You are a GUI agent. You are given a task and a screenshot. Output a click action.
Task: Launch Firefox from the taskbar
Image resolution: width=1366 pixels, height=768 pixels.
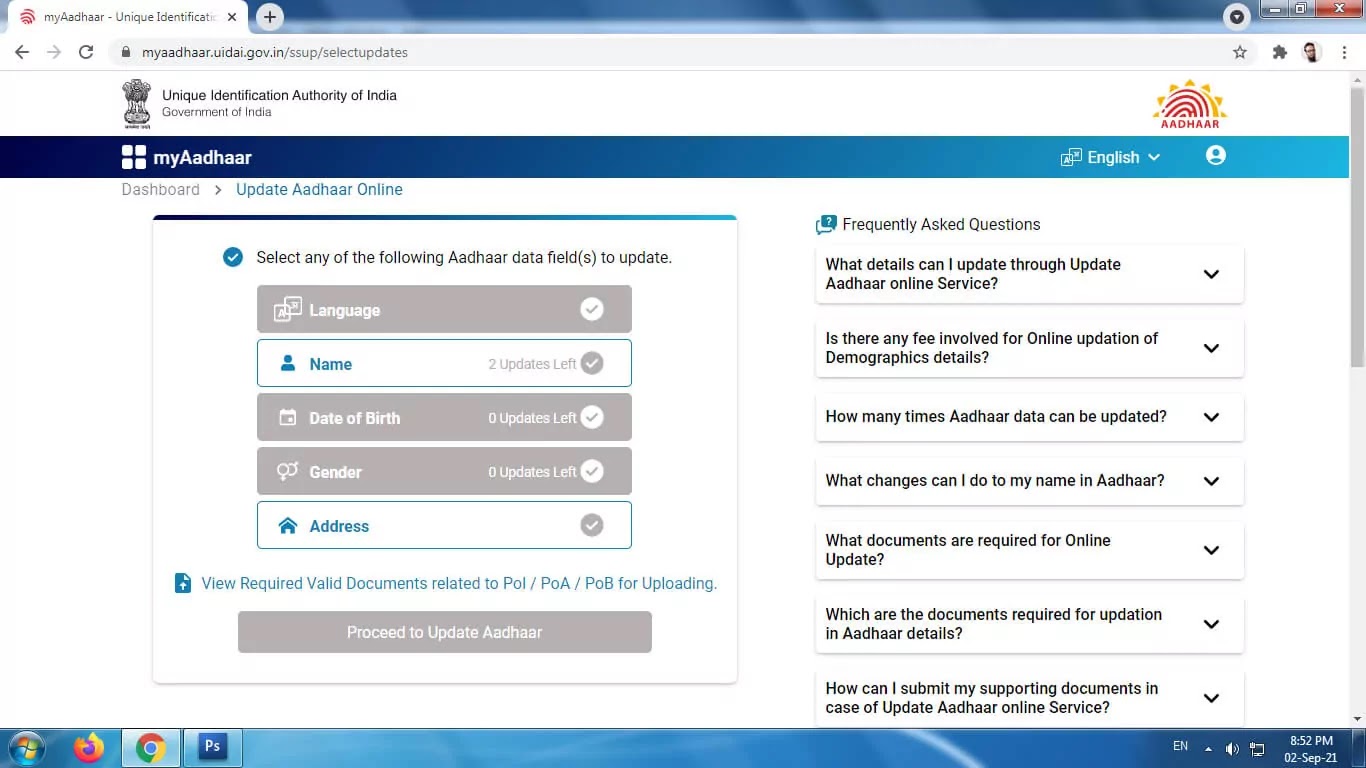(x=89, y=748)
